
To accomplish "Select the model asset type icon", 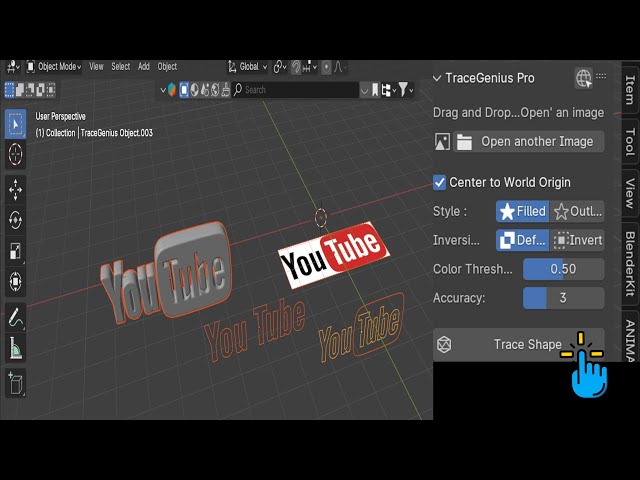I will (184, 90).
